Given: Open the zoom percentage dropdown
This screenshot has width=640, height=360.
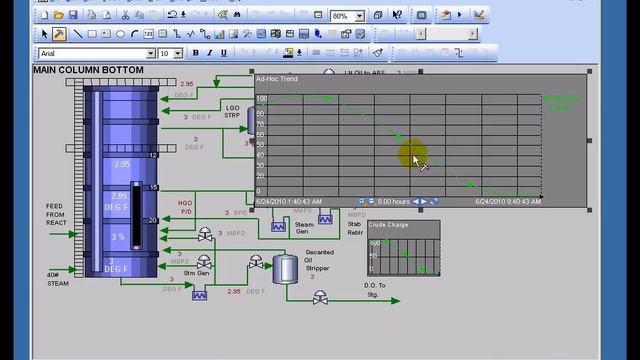Looking at the screenshot, I should point(360,16).
